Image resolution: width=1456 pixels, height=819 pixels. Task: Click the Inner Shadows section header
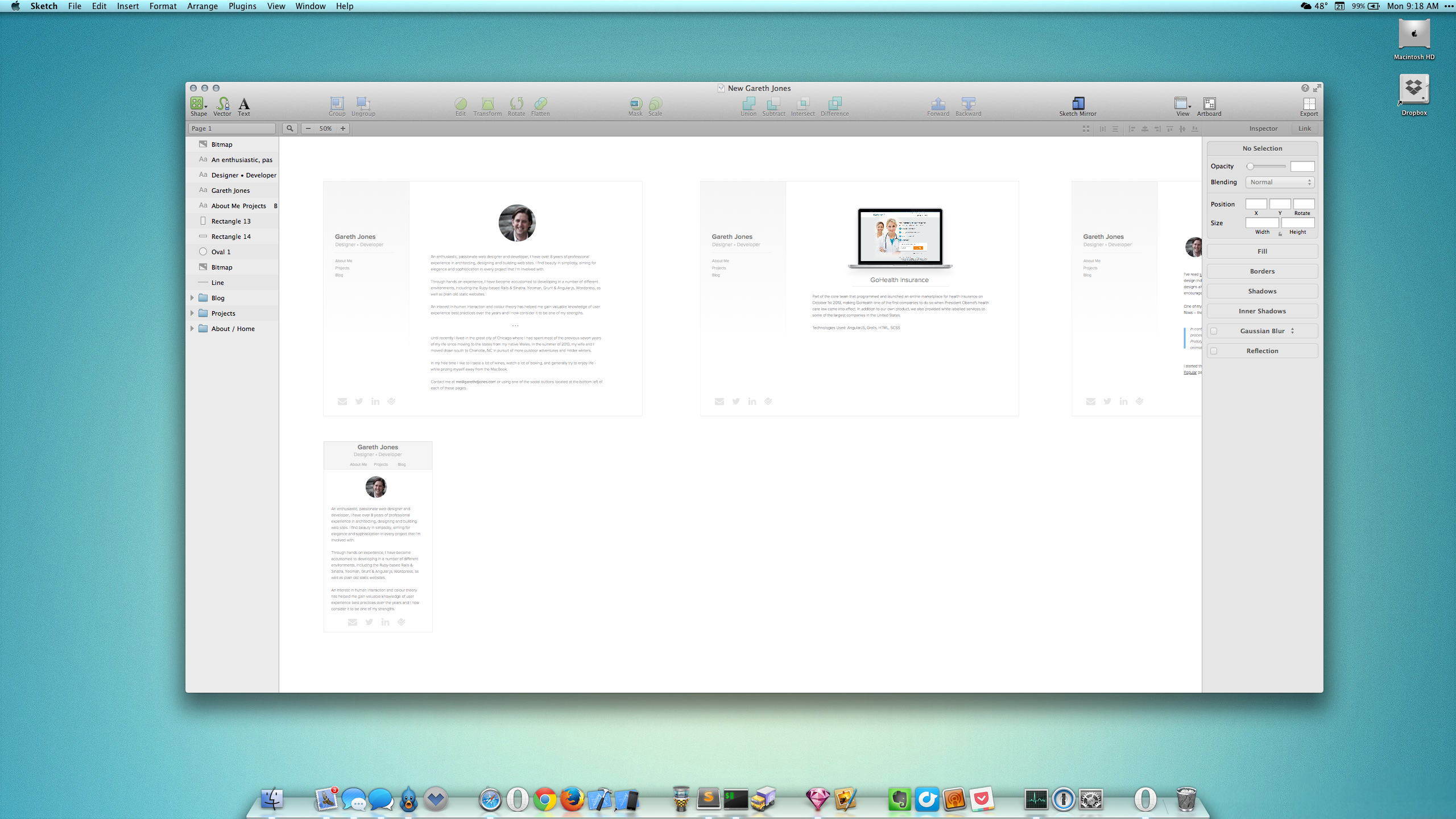(x=1262, y=311)
